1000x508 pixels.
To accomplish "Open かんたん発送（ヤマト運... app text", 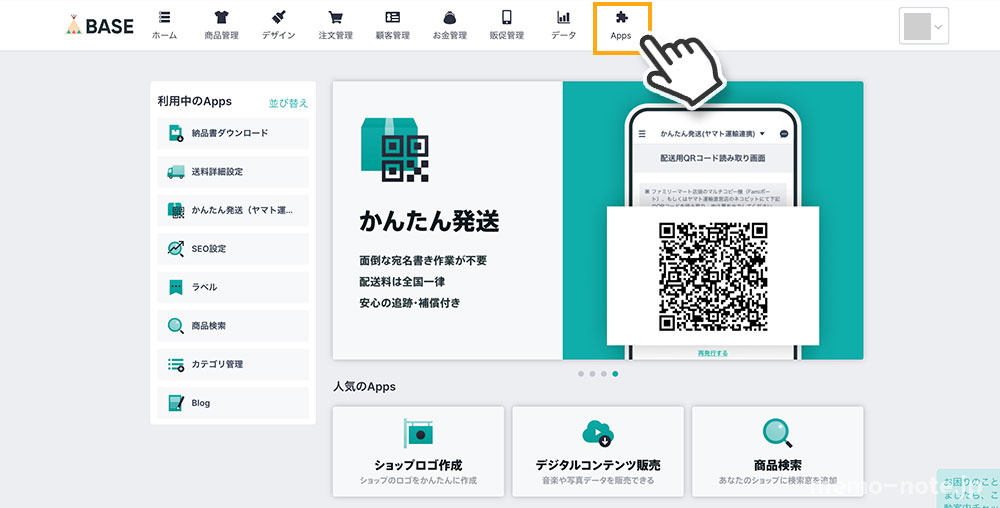I will (x=242, y=210).
